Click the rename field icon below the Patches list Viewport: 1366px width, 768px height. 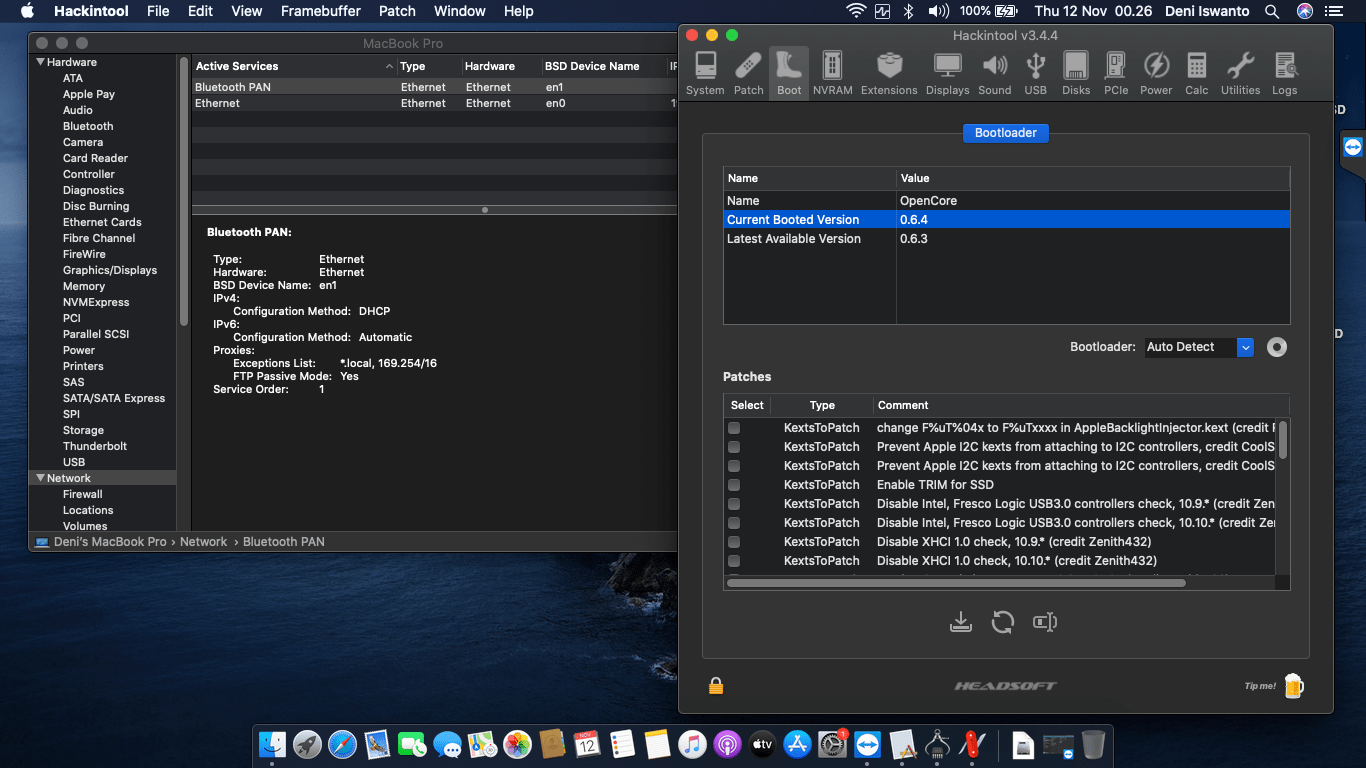point(1045,622)
